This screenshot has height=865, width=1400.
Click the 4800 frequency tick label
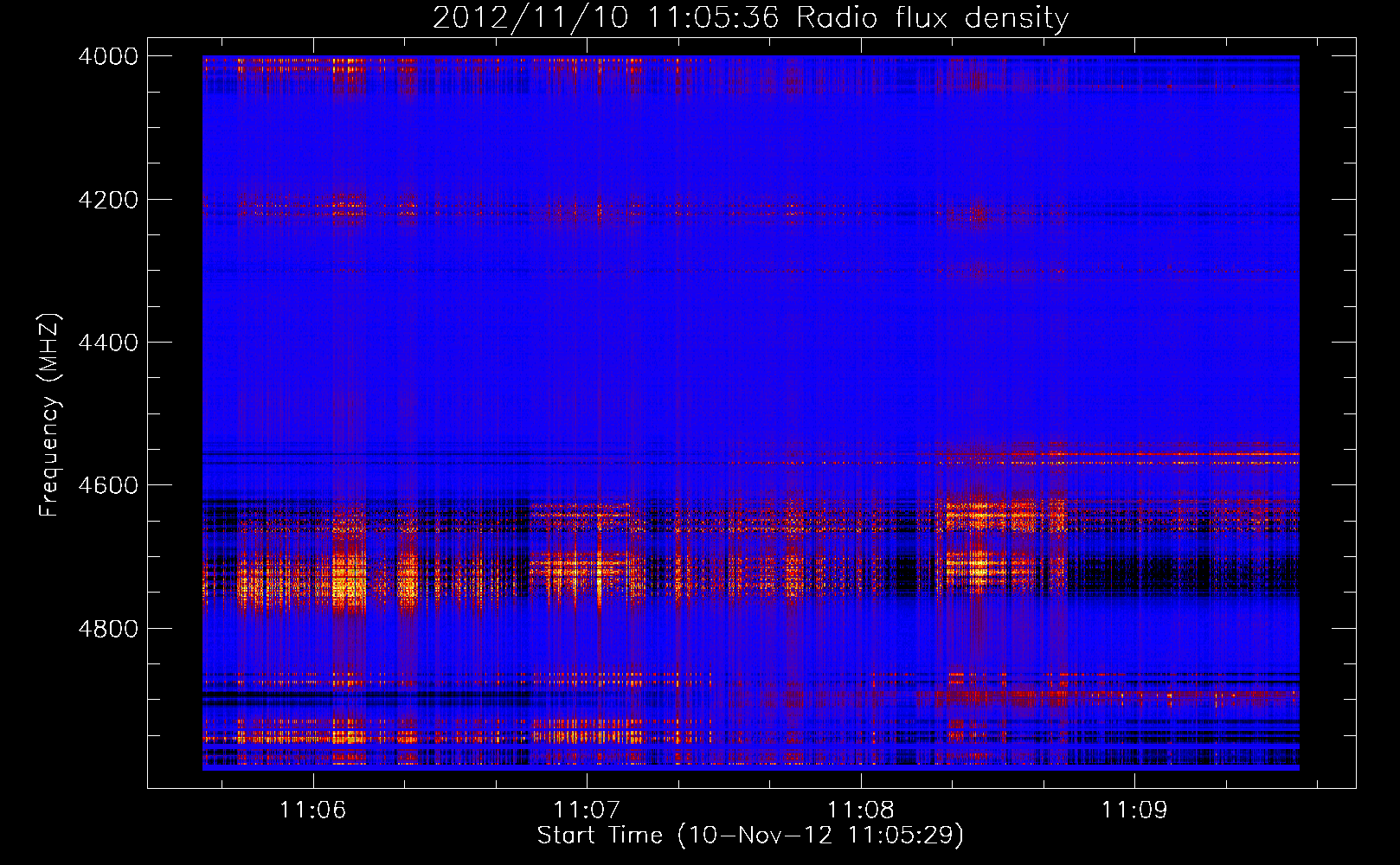(108, 629)
